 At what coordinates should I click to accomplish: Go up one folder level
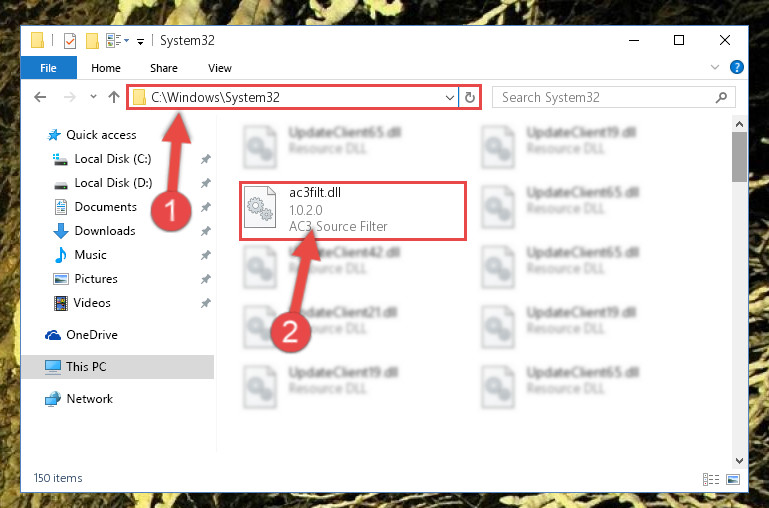[114, 97]
